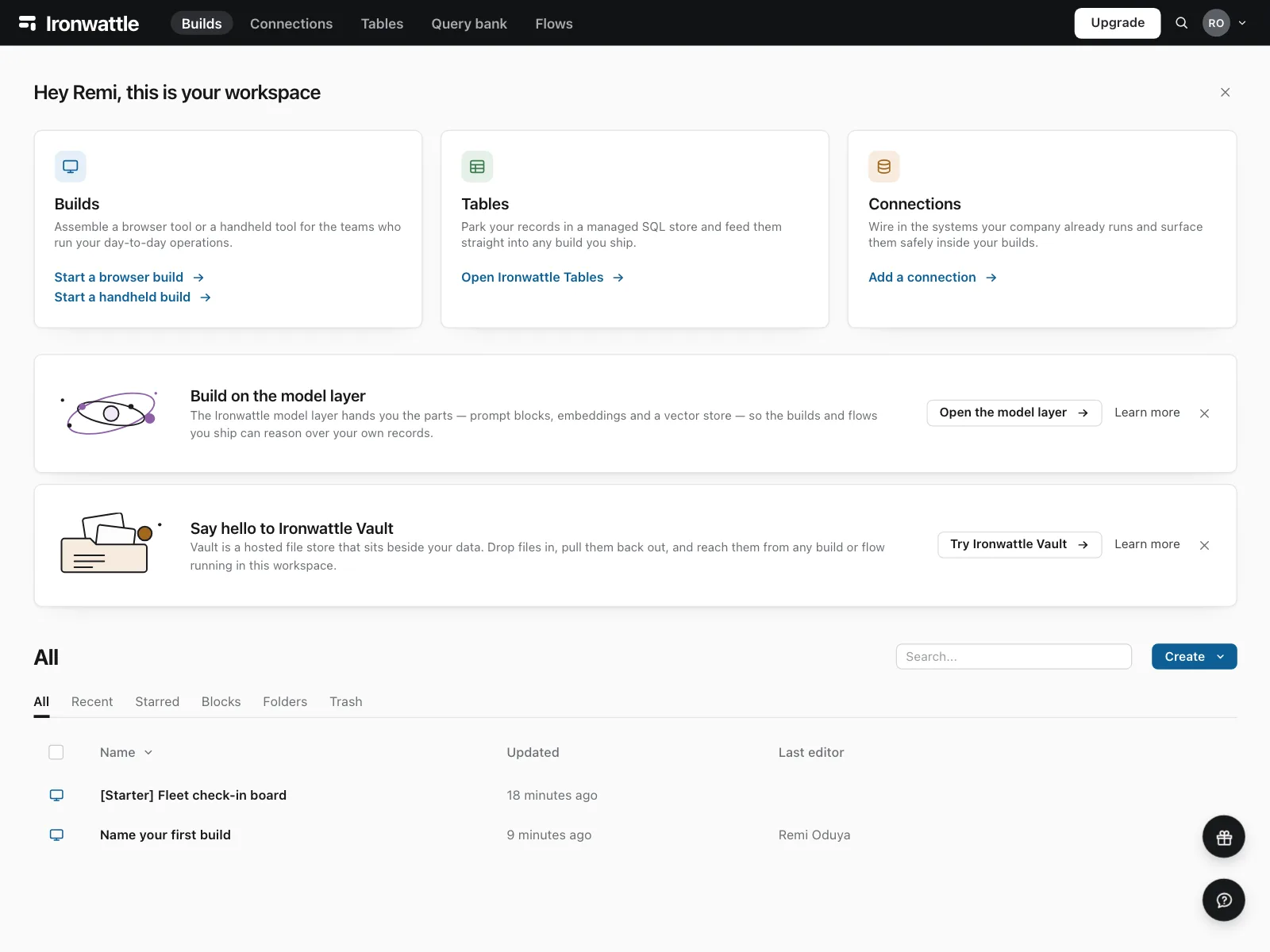
Task: Expand the Create dropdown button
Action: pyautogui.click(x=1194, y=657)
